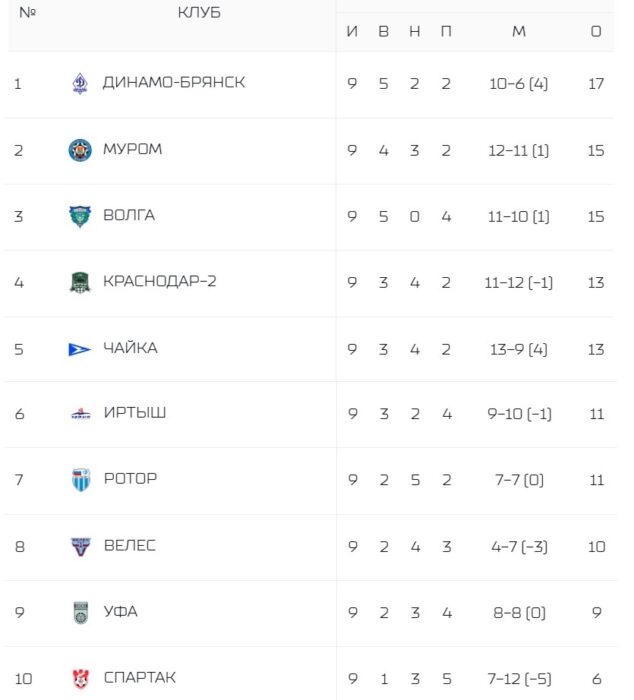Open the КРАСНОДАР-2 team name
The width and height of the screenshot is (634, 700).
(x=160, y=281)
